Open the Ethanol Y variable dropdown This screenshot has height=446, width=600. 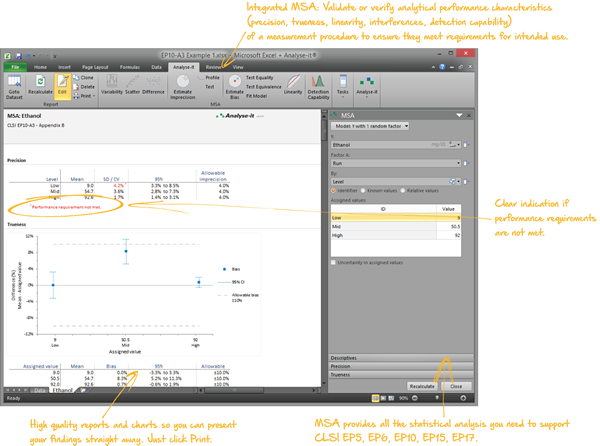[x=458, y=145]
